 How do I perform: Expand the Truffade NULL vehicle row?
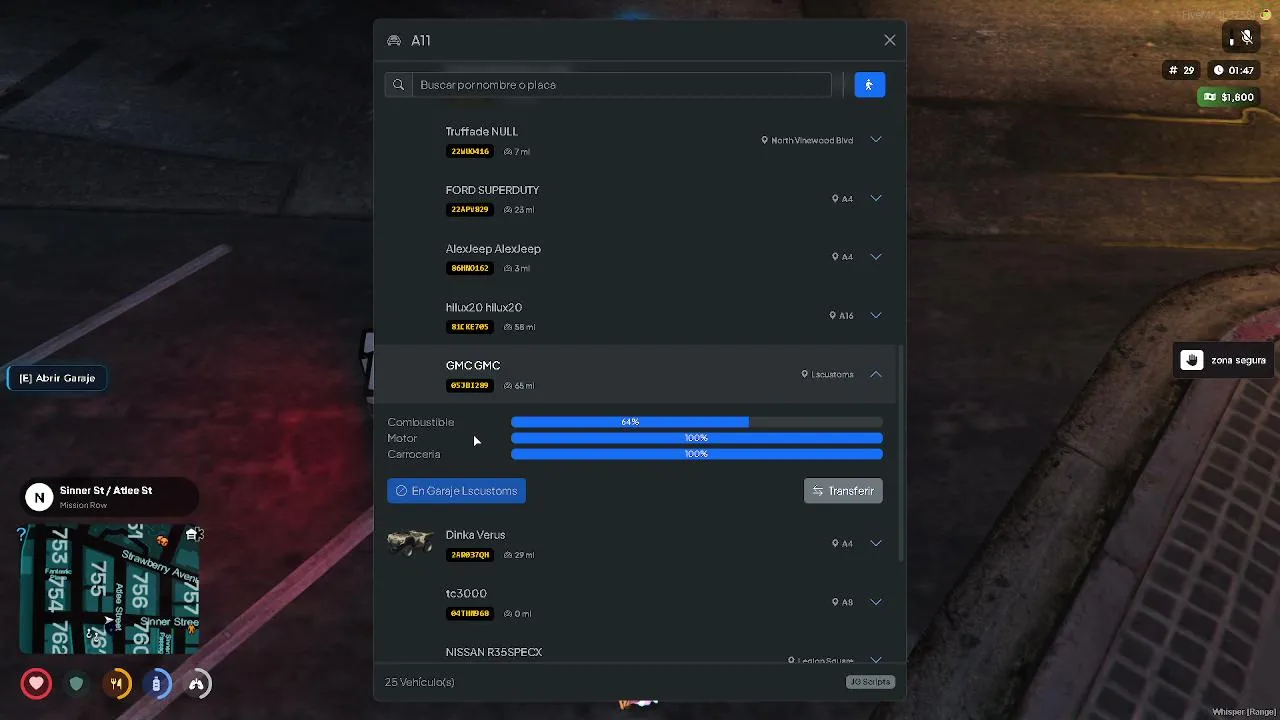[876, 140]
